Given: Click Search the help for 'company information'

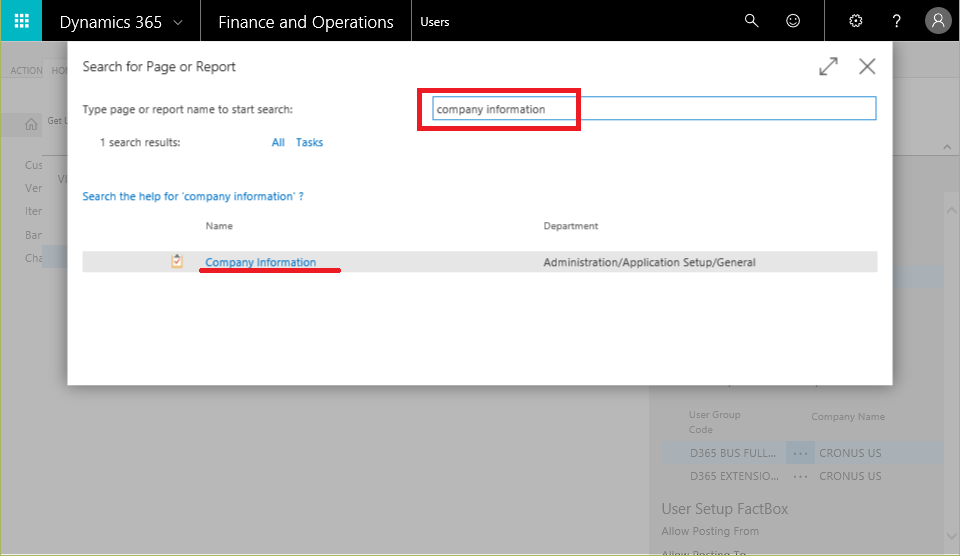Looking at the screenshot, I should 193,196.
